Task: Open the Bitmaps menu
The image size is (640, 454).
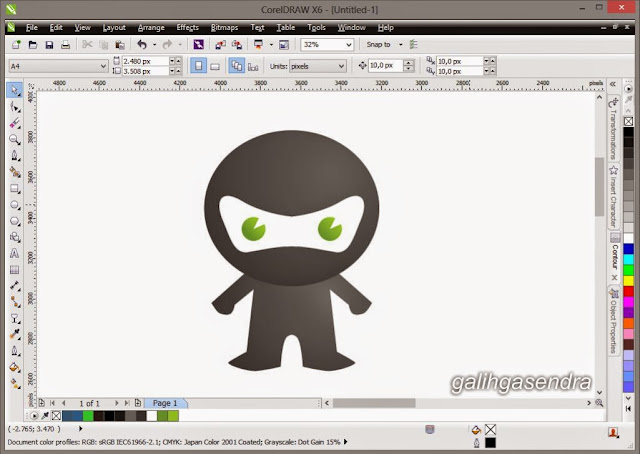Action: click(224, 27)
